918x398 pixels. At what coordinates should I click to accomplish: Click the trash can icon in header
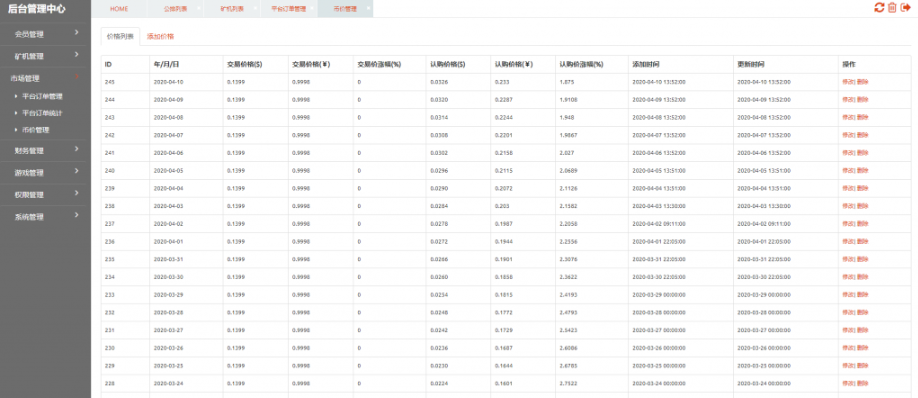(x=892, y=8)
